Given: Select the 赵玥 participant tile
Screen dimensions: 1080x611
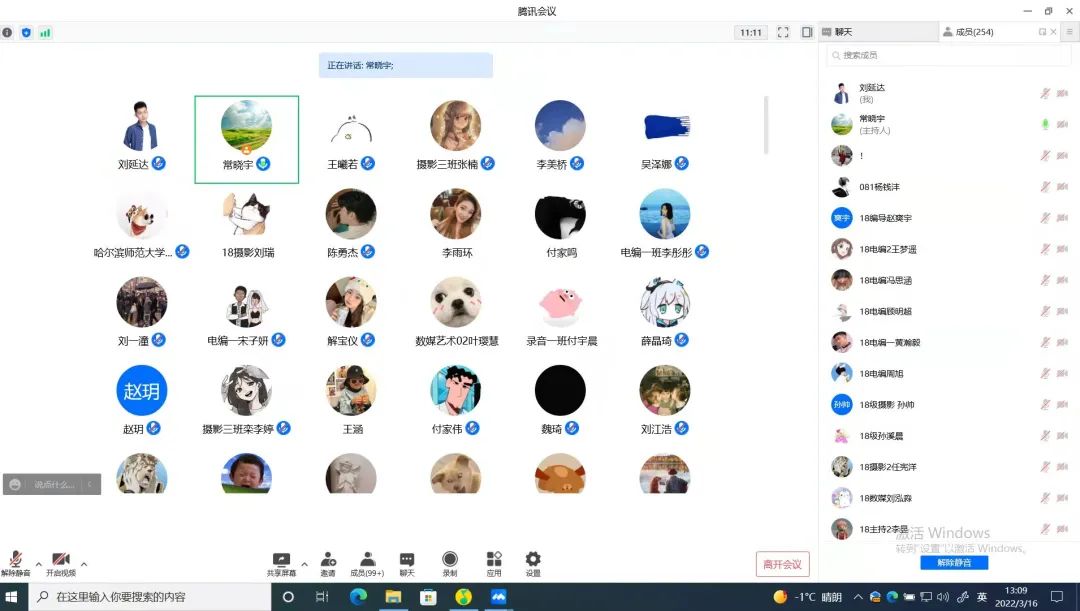Looking at the screenshot, I should [x=141, y=400].
